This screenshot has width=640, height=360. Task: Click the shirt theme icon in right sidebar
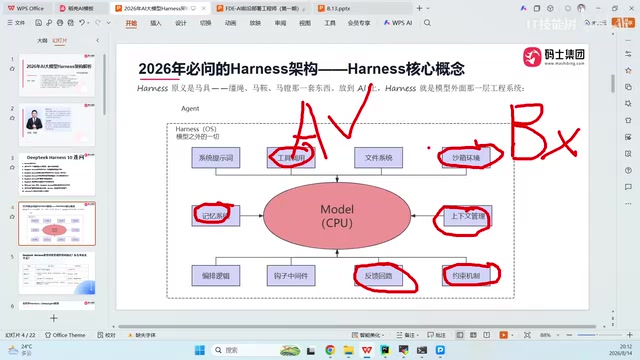click(628, 120)
